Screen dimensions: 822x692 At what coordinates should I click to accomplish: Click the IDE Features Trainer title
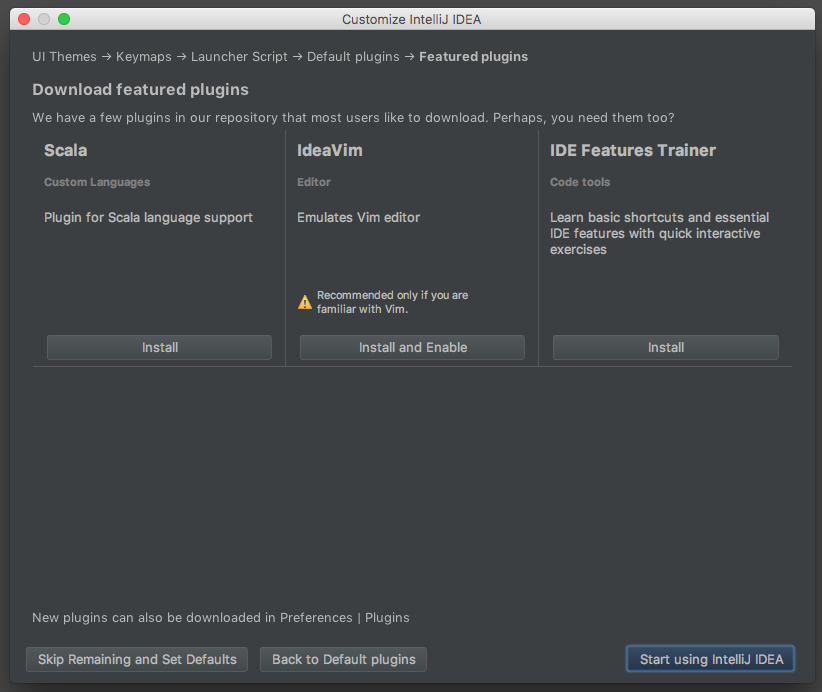tap(633, 150)
